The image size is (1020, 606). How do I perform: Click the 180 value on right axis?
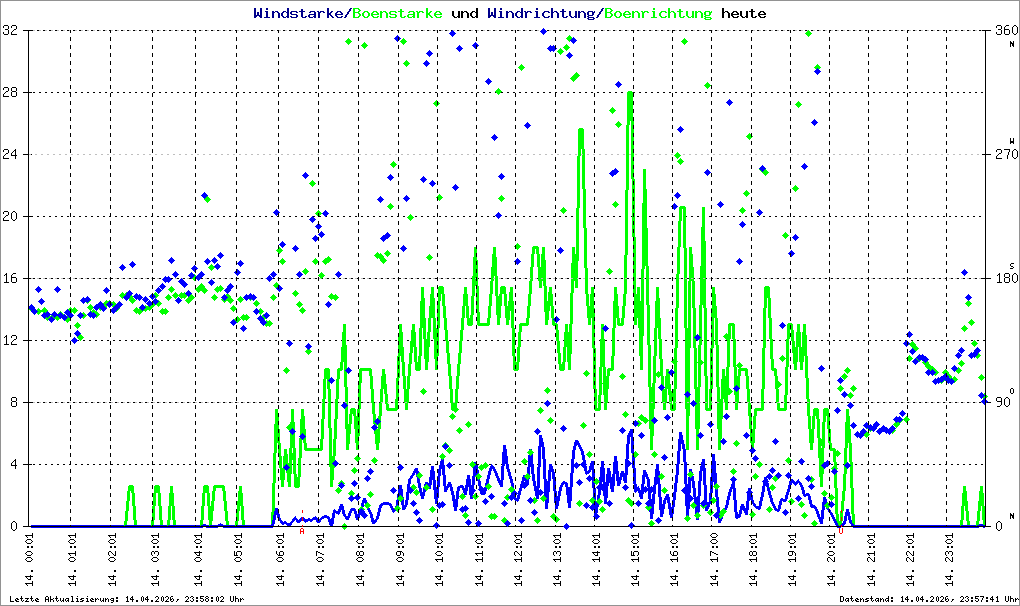tap(1006, 278)
